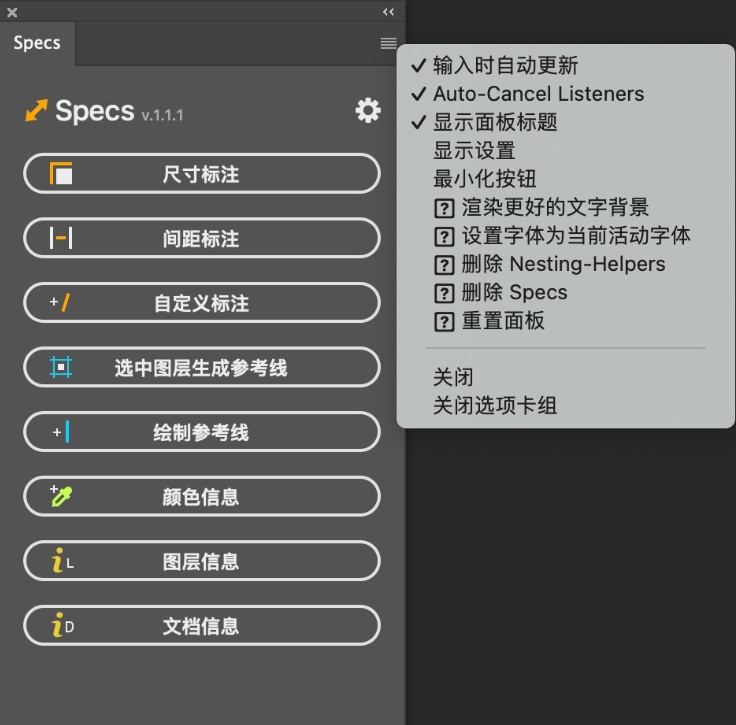Click the green eyedropper icon

[61, 496]
